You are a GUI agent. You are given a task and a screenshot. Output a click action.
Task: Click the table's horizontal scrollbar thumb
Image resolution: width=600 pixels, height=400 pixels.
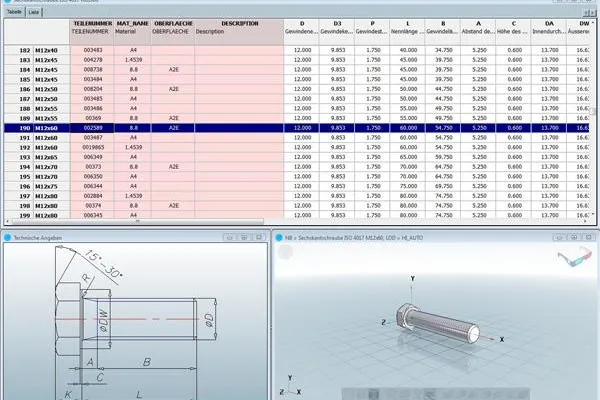pos(138,221)
